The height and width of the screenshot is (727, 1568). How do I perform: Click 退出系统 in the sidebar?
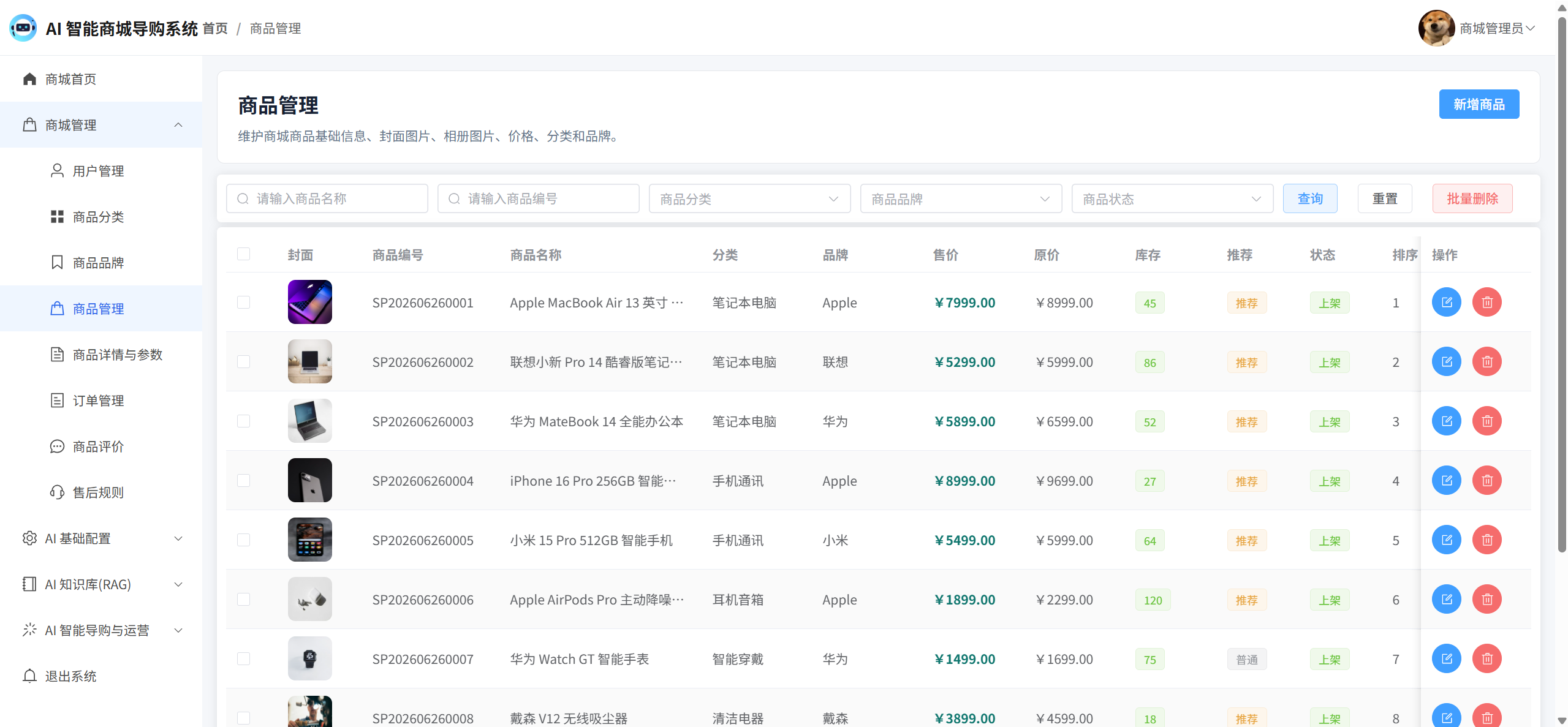[101, 676]
